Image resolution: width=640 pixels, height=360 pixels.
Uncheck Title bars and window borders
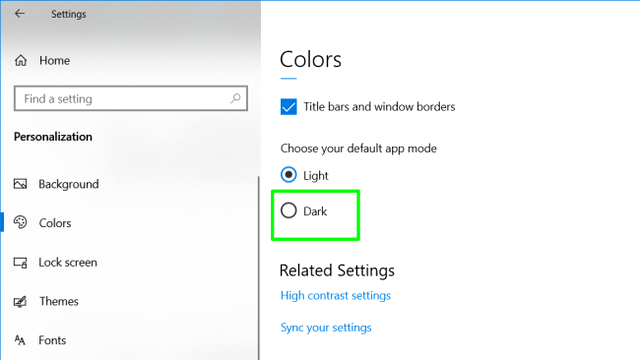289,107
